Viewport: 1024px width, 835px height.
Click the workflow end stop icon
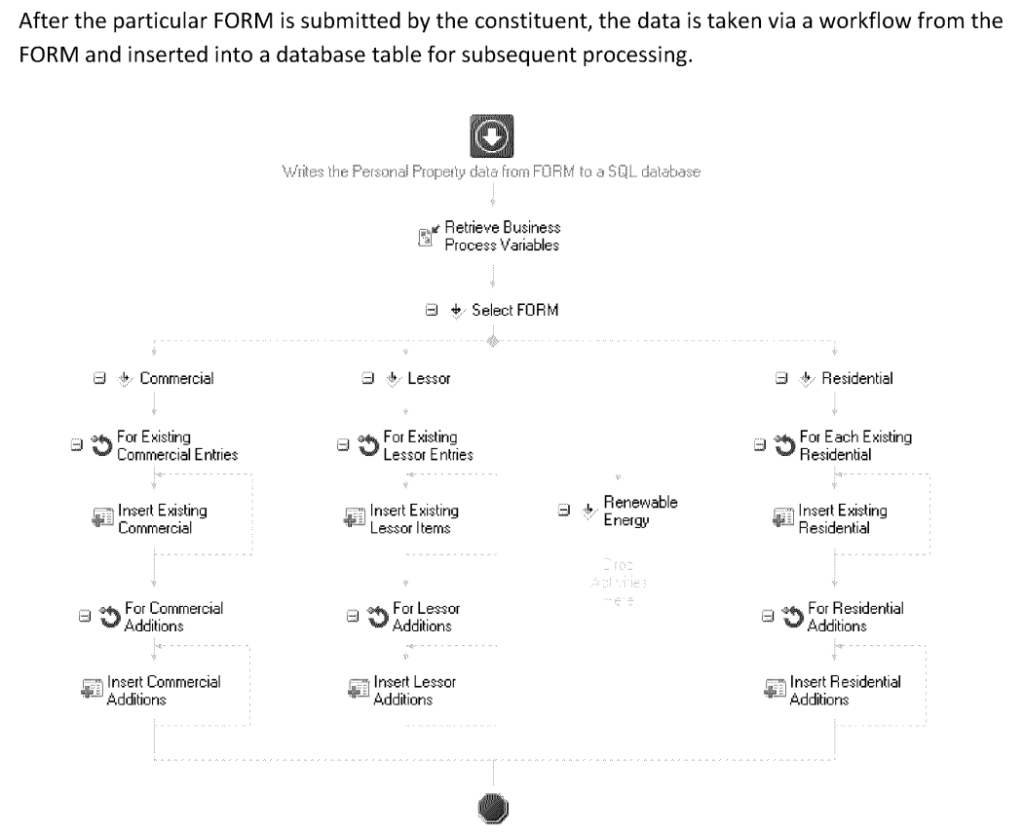coord(492,806)
